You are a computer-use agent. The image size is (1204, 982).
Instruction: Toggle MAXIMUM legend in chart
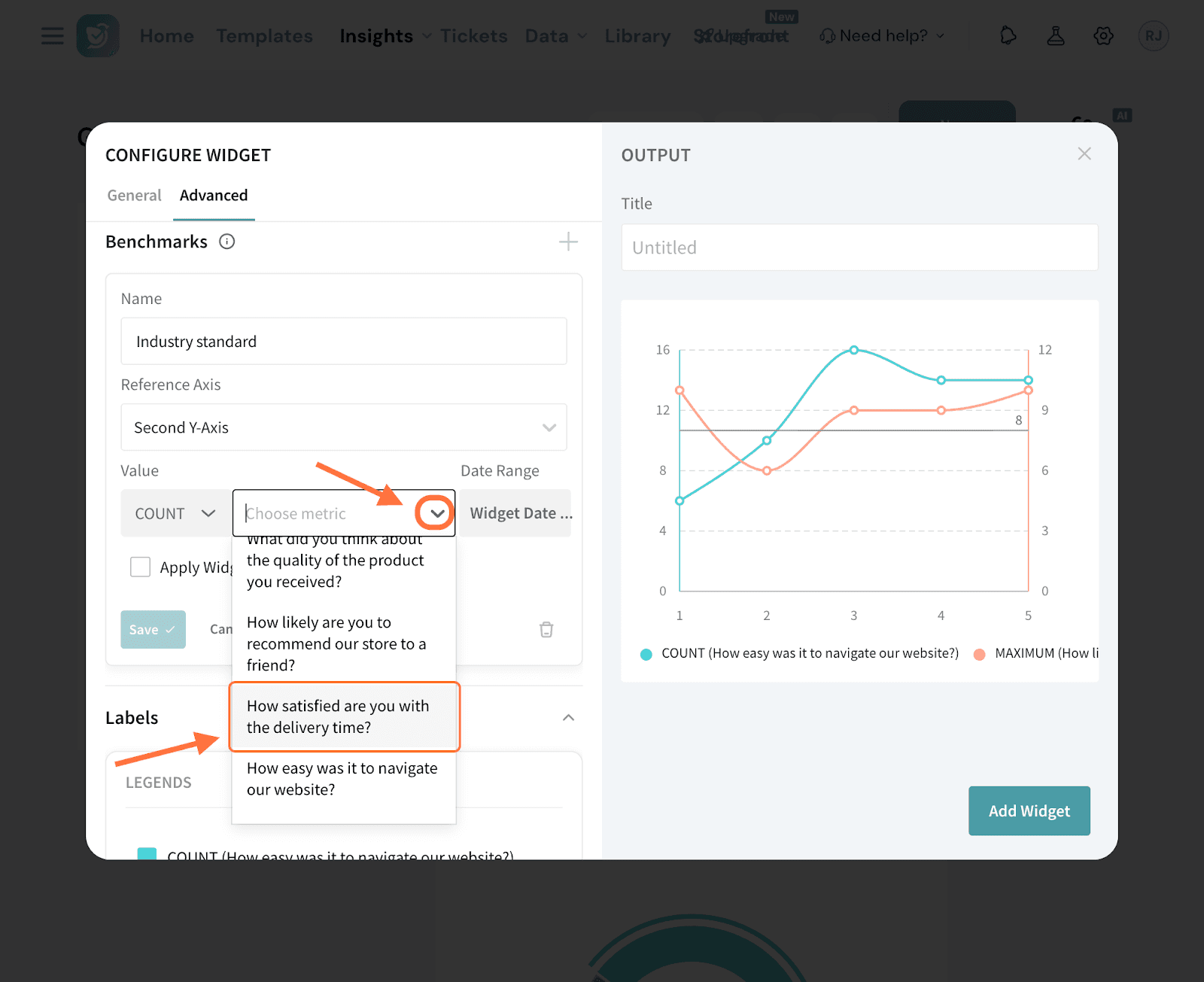(x=1035, y=654)
